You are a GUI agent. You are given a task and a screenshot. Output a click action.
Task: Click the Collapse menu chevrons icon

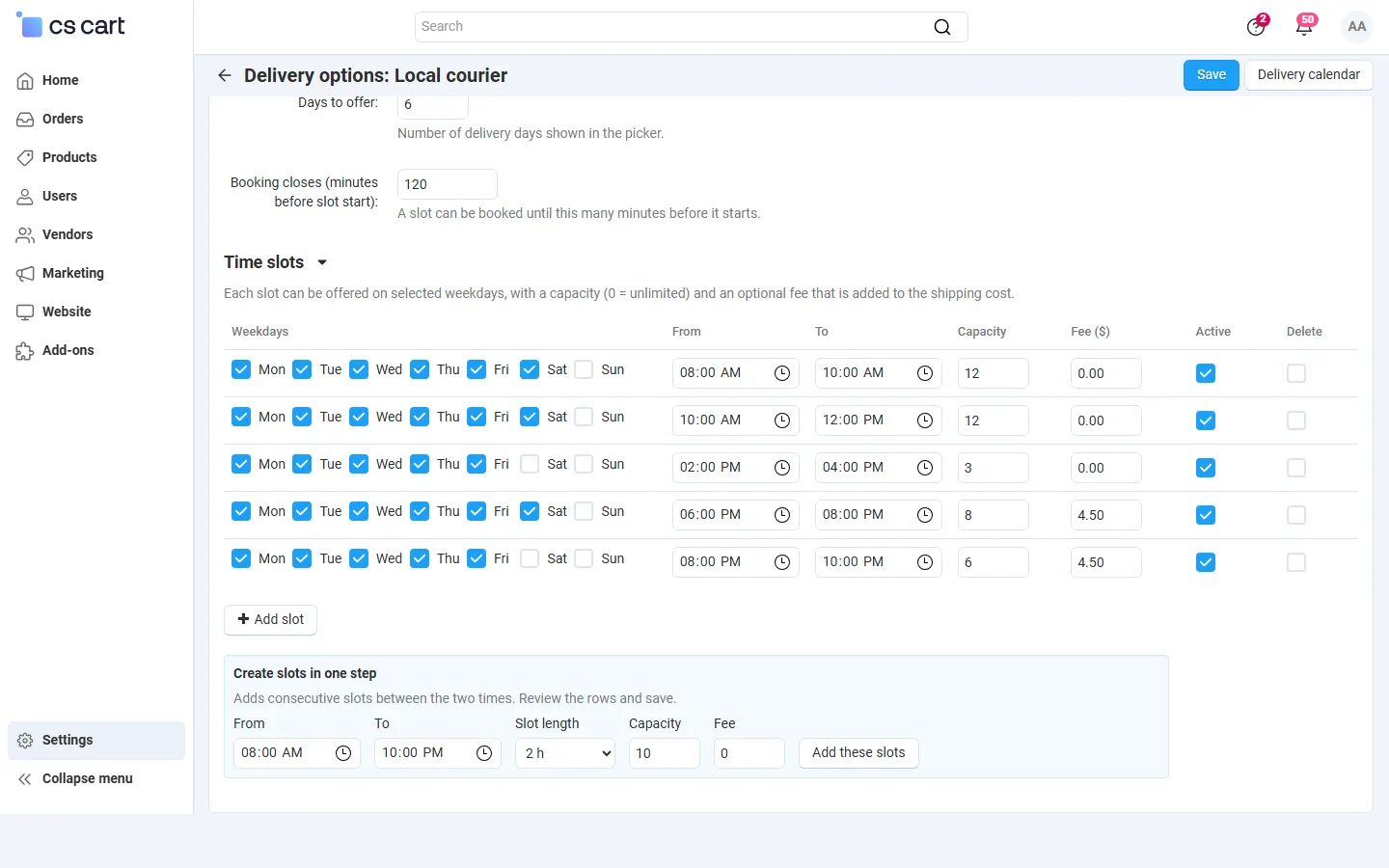click(25, 779)
